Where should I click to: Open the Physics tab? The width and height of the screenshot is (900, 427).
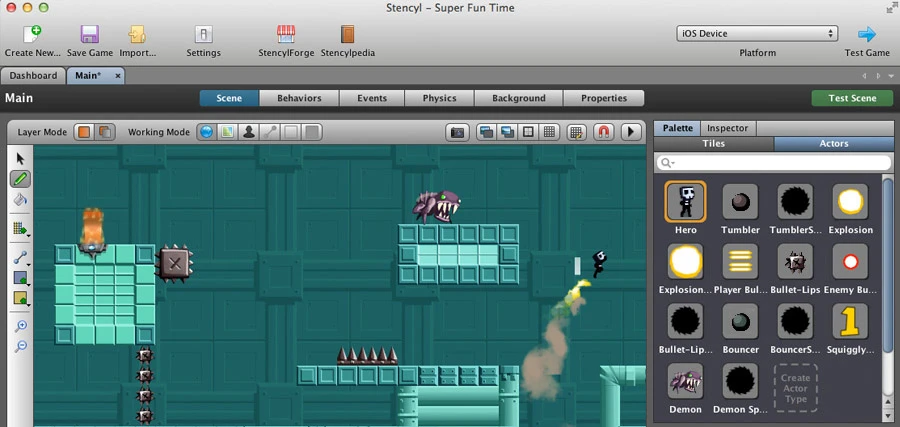(x=439, y=98)
